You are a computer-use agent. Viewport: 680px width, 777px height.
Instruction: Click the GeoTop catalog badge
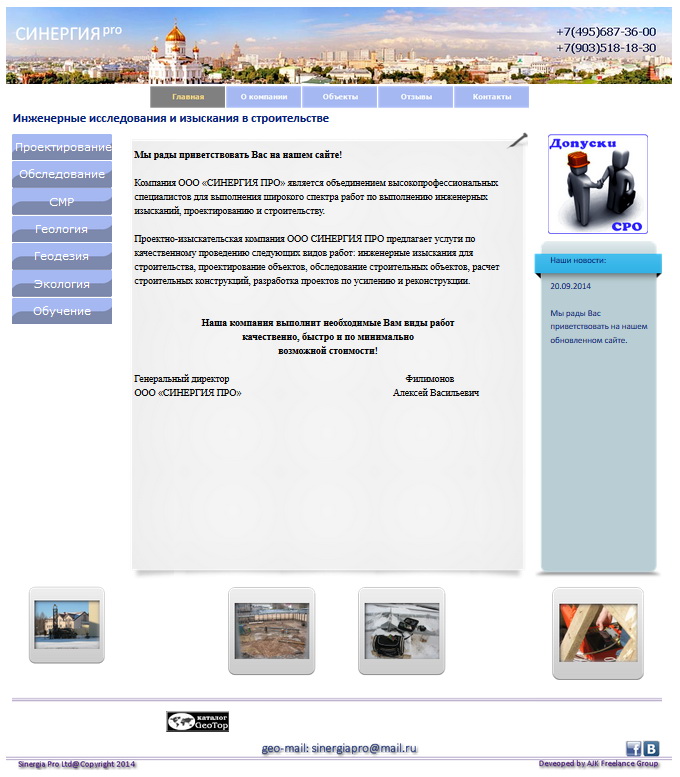tap(197, 722)
